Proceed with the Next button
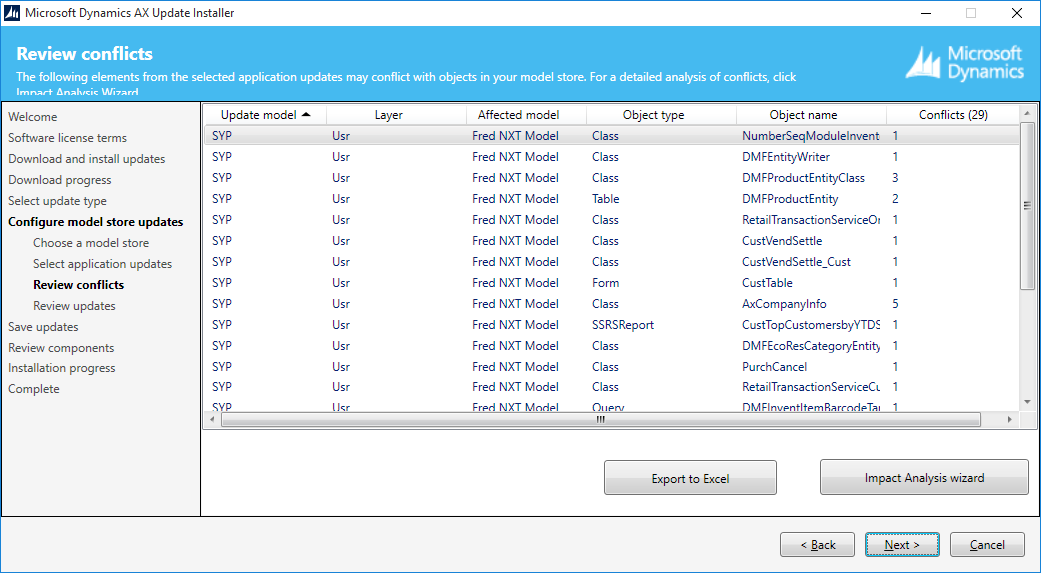The image size is (1041, 573). pos(902,544)
